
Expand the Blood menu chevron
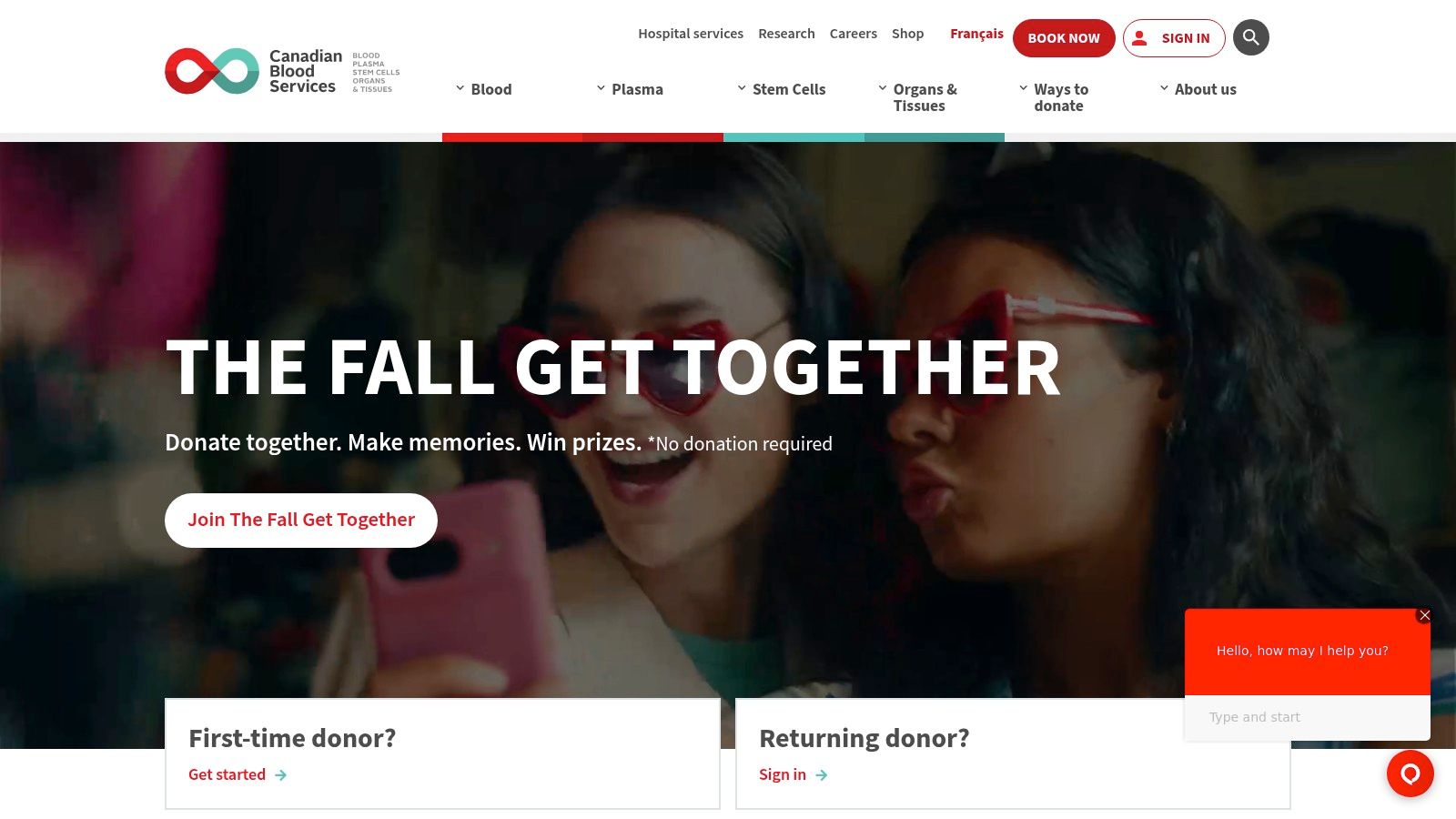[460, 88]
